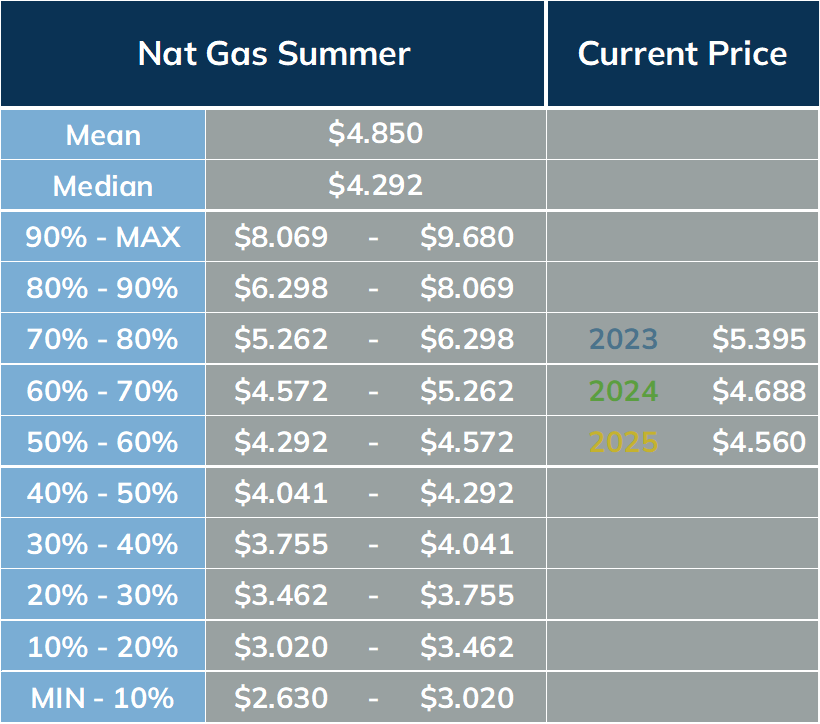The image size is (820, 724).
Task: Select the 20% - 30% row label
Action: tap(102, 595)
